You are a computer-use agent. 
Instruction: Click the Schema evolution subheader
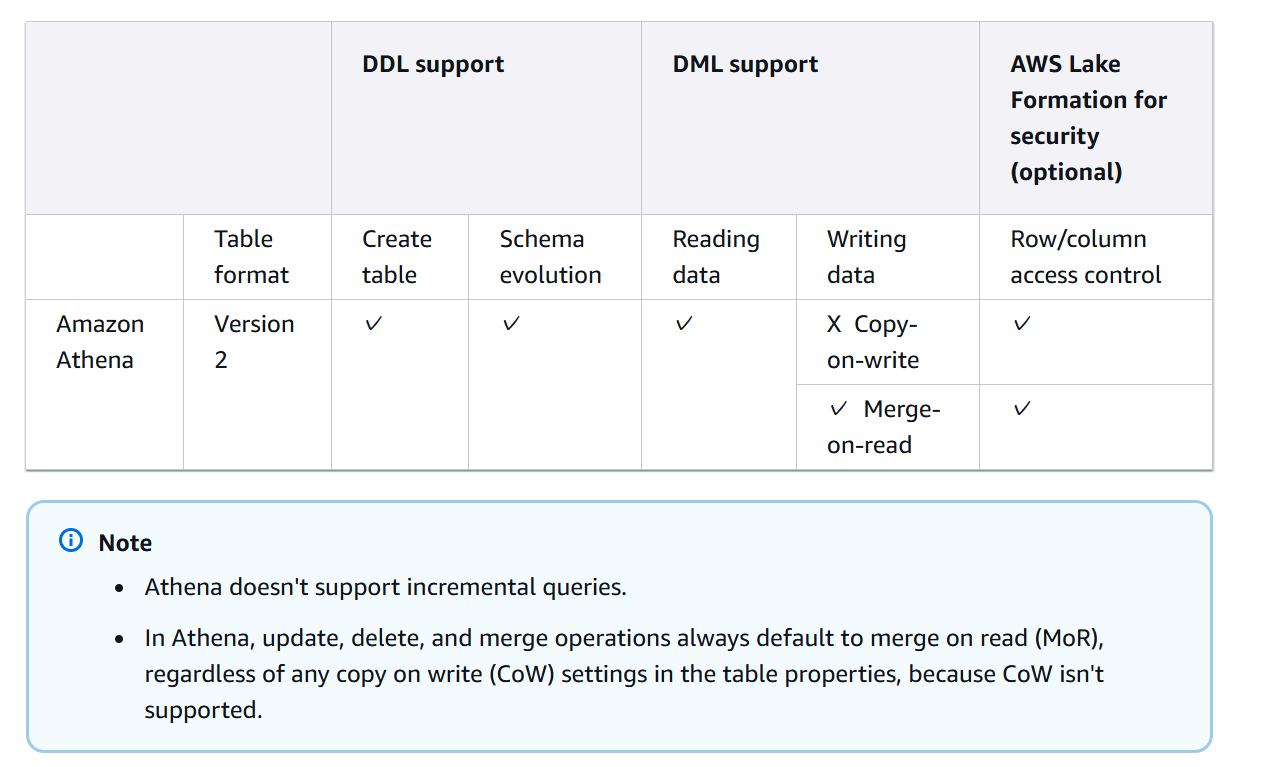point(550,257)
